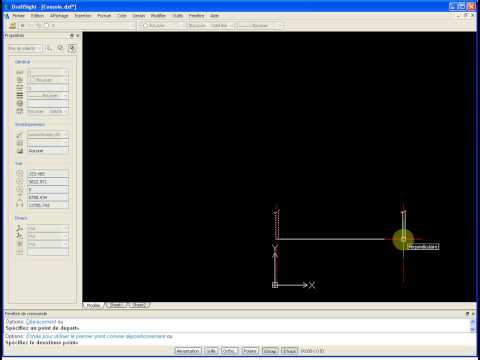The height and width of the screenshot is (360, 480).
Task: Click the print style pen icon
Action: [x=20, y=135]
